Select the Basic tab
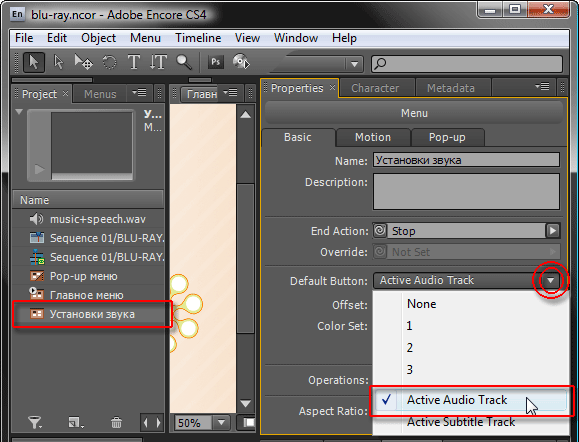579x442 pixels. coord(298,137)
